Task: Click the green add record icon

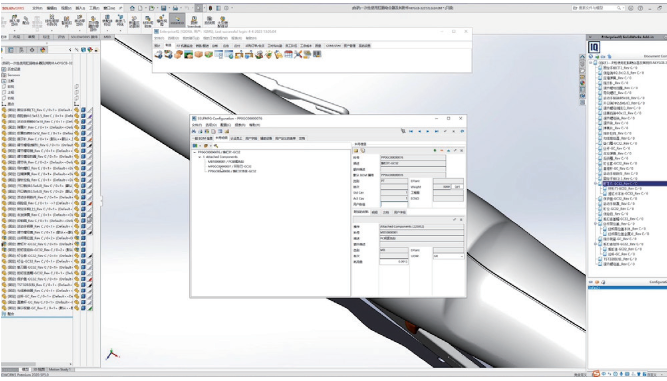Action: [x=435, y=151]
